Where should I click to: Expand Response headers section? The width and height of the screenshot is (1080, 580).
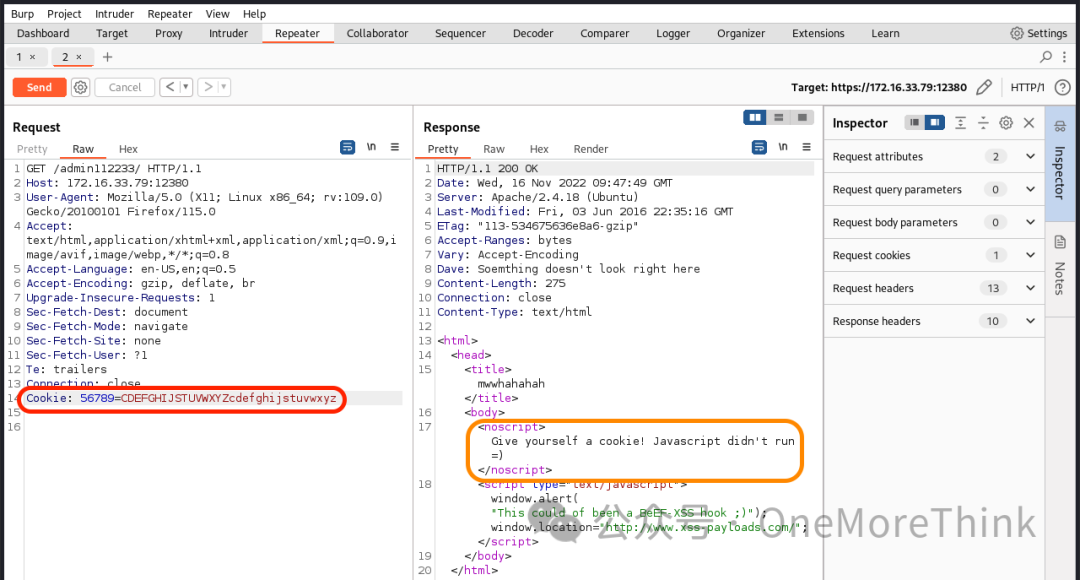[x=934, y=321]
